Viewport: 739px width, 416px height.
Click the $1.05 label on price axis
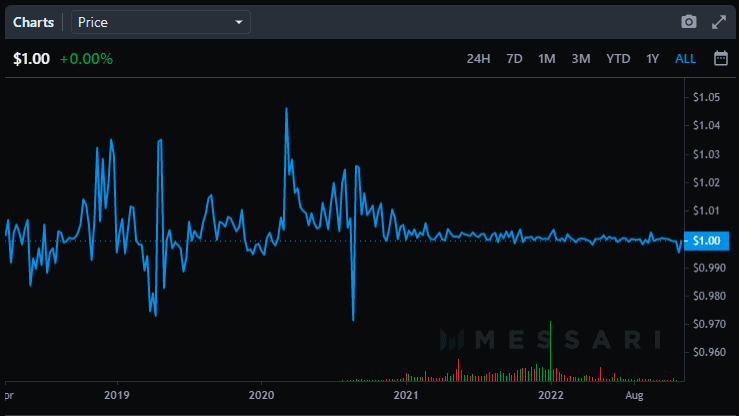(x=706, y=97)
